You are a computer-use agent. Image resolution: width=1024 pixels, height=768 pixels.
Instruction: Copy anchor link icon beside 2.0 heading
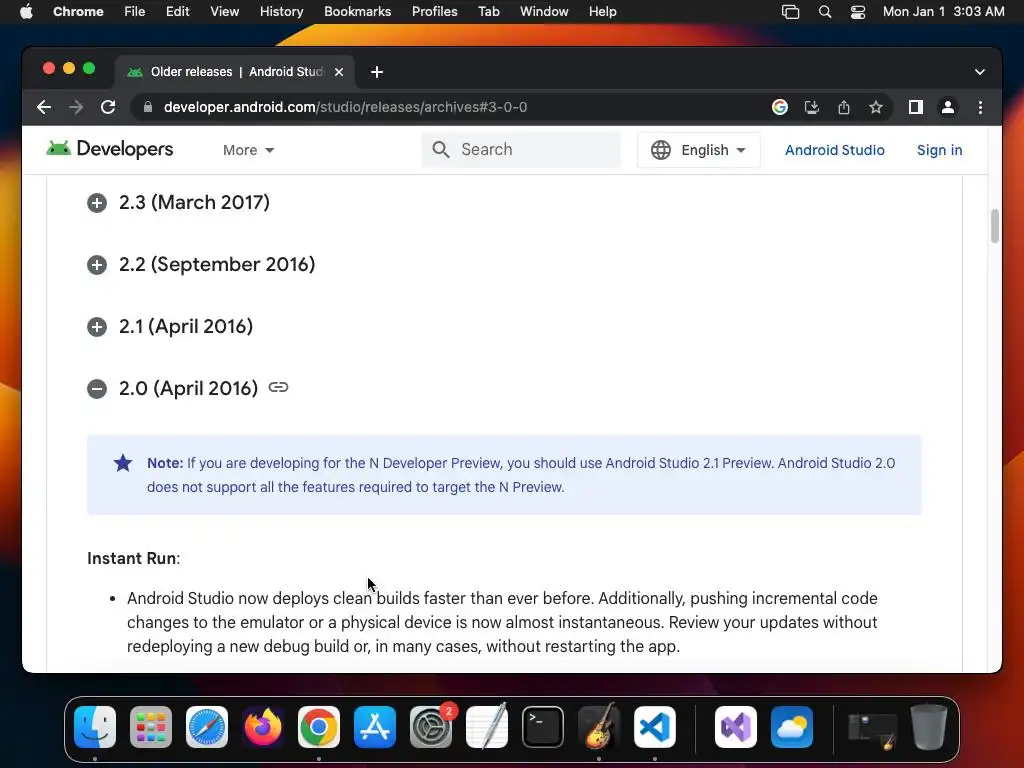point(278,387)
